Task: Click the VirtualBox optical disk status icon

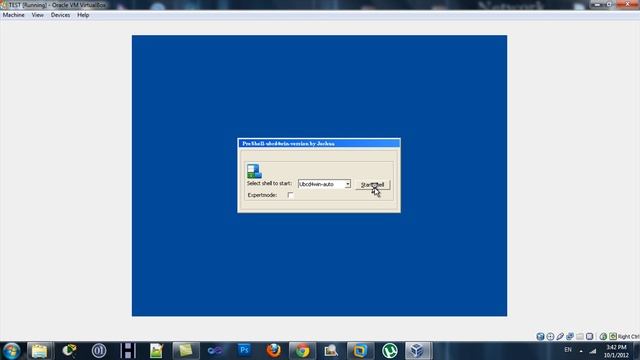Action: click(550, 336)
